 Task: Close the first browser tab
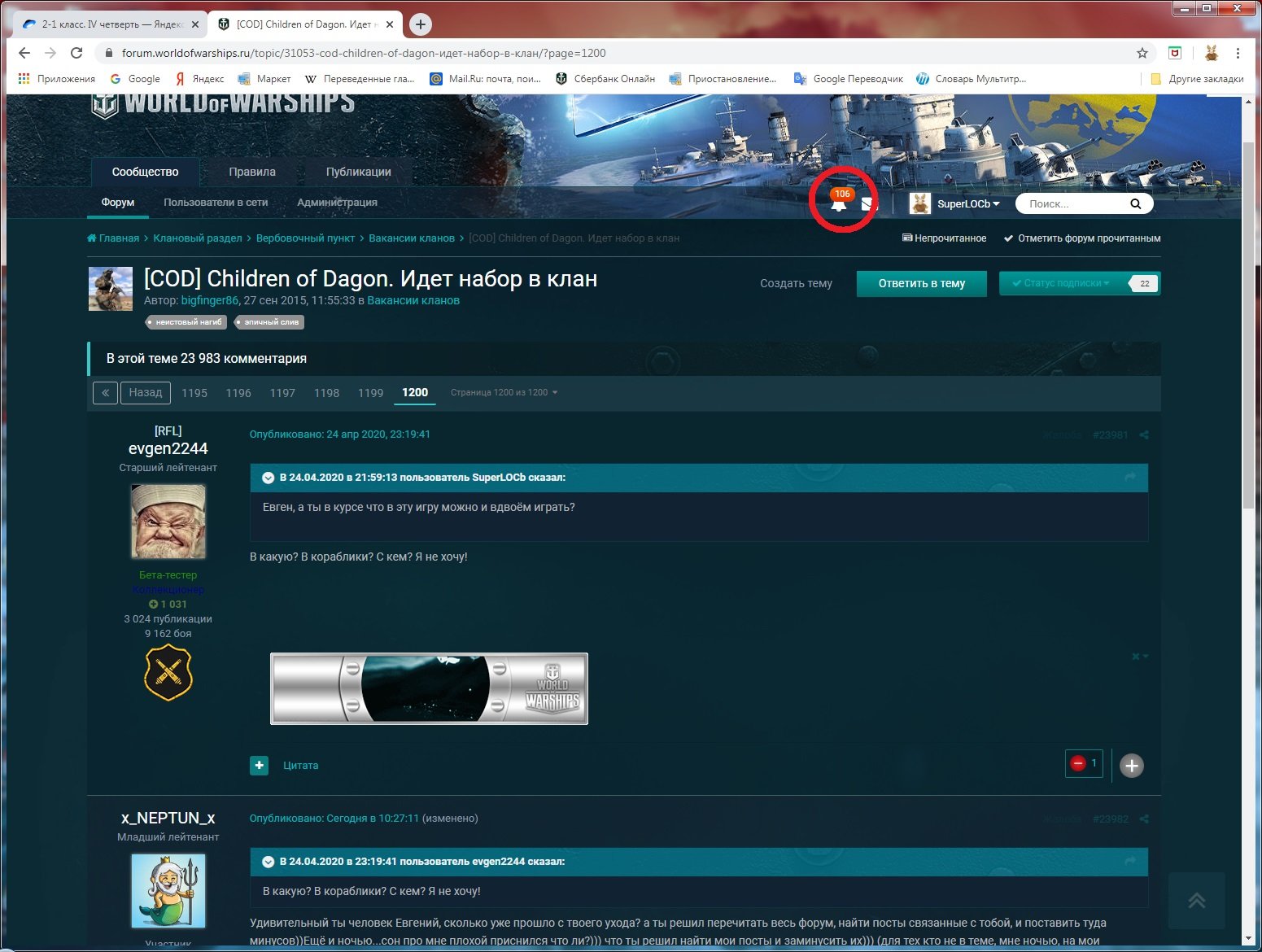195,24
